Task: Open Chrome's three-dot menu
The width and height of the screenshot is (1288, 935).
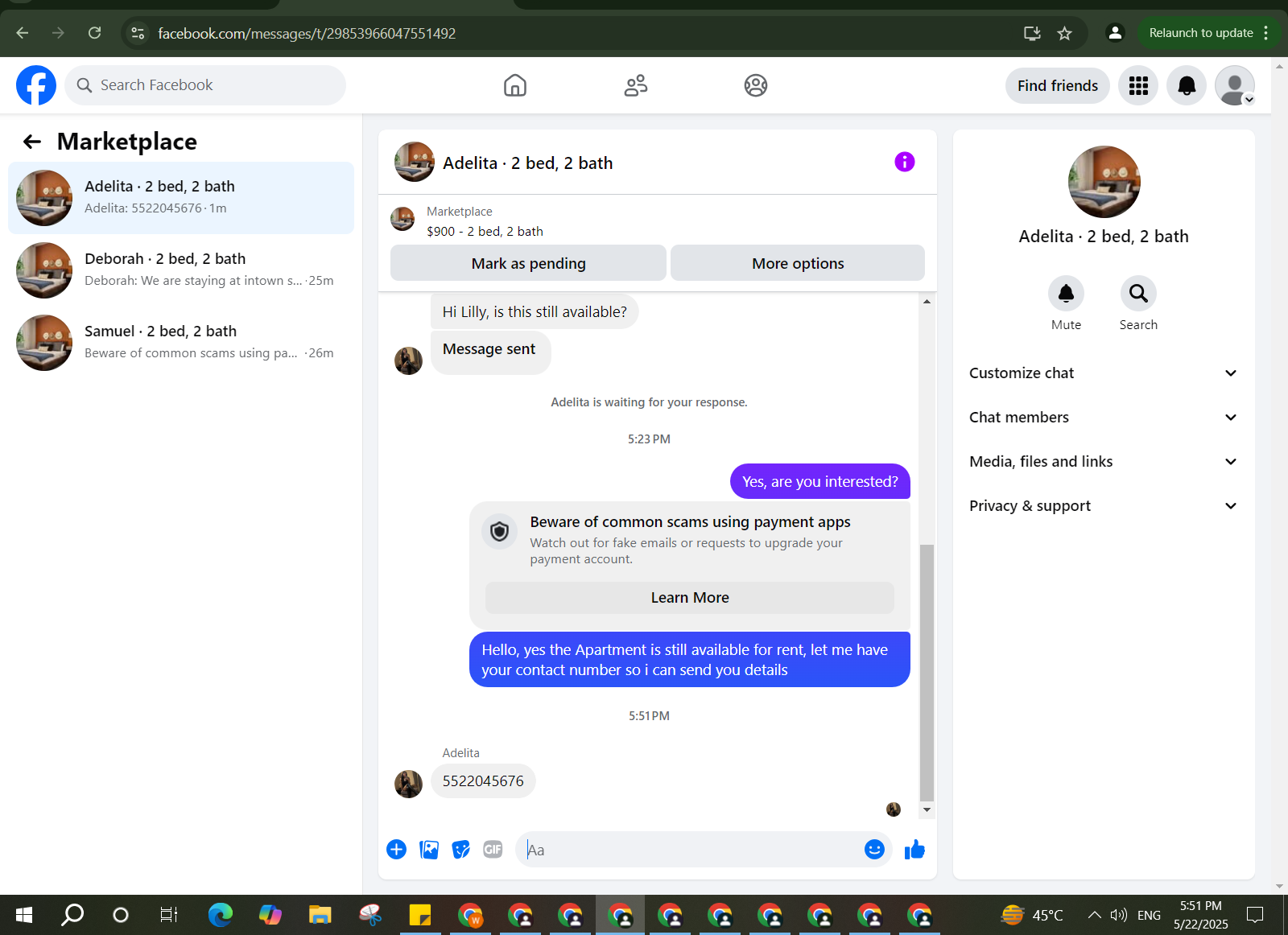Action: click(1266, 33)
